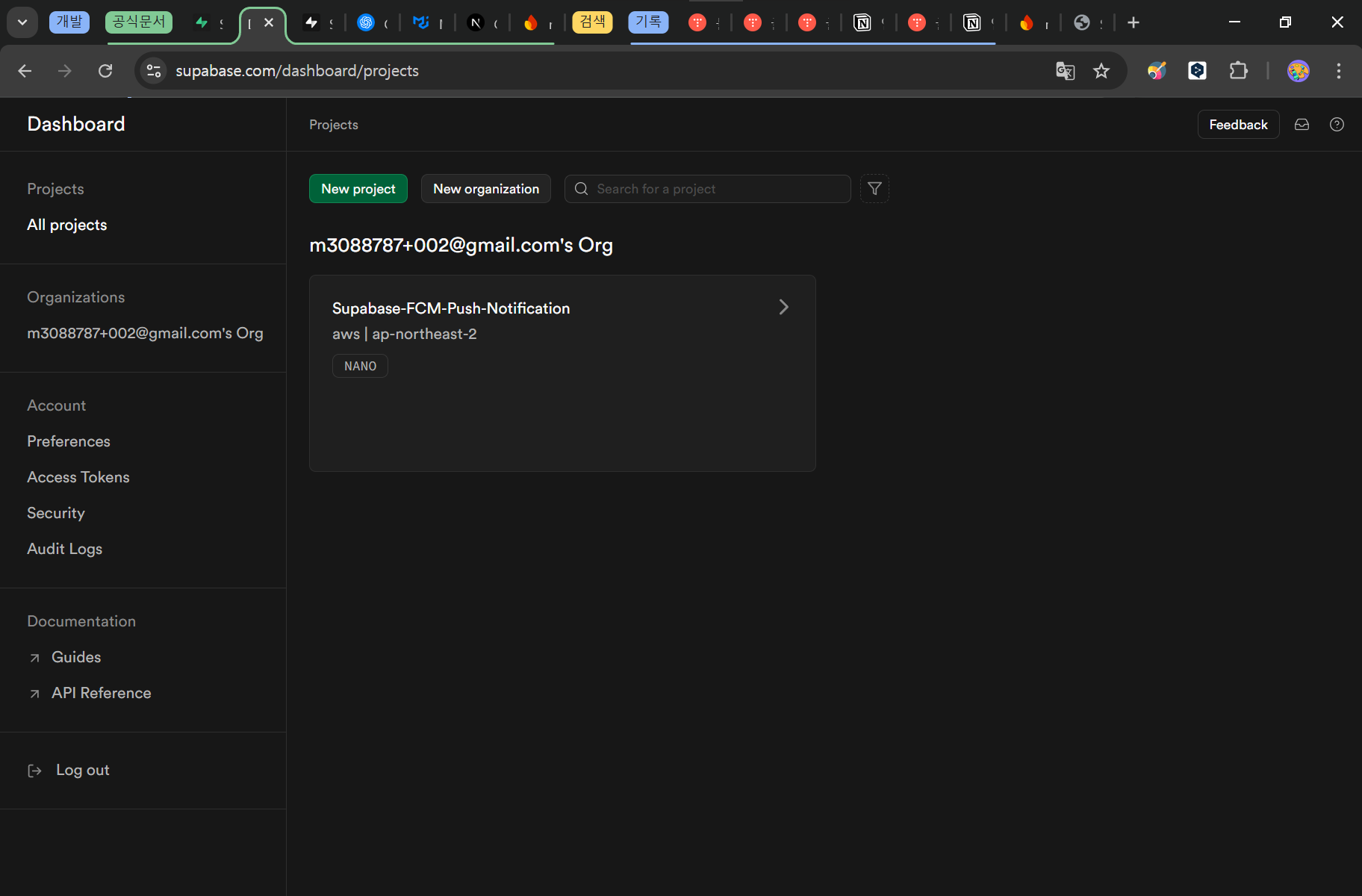Open a new browser tab

click(1134, 22)
